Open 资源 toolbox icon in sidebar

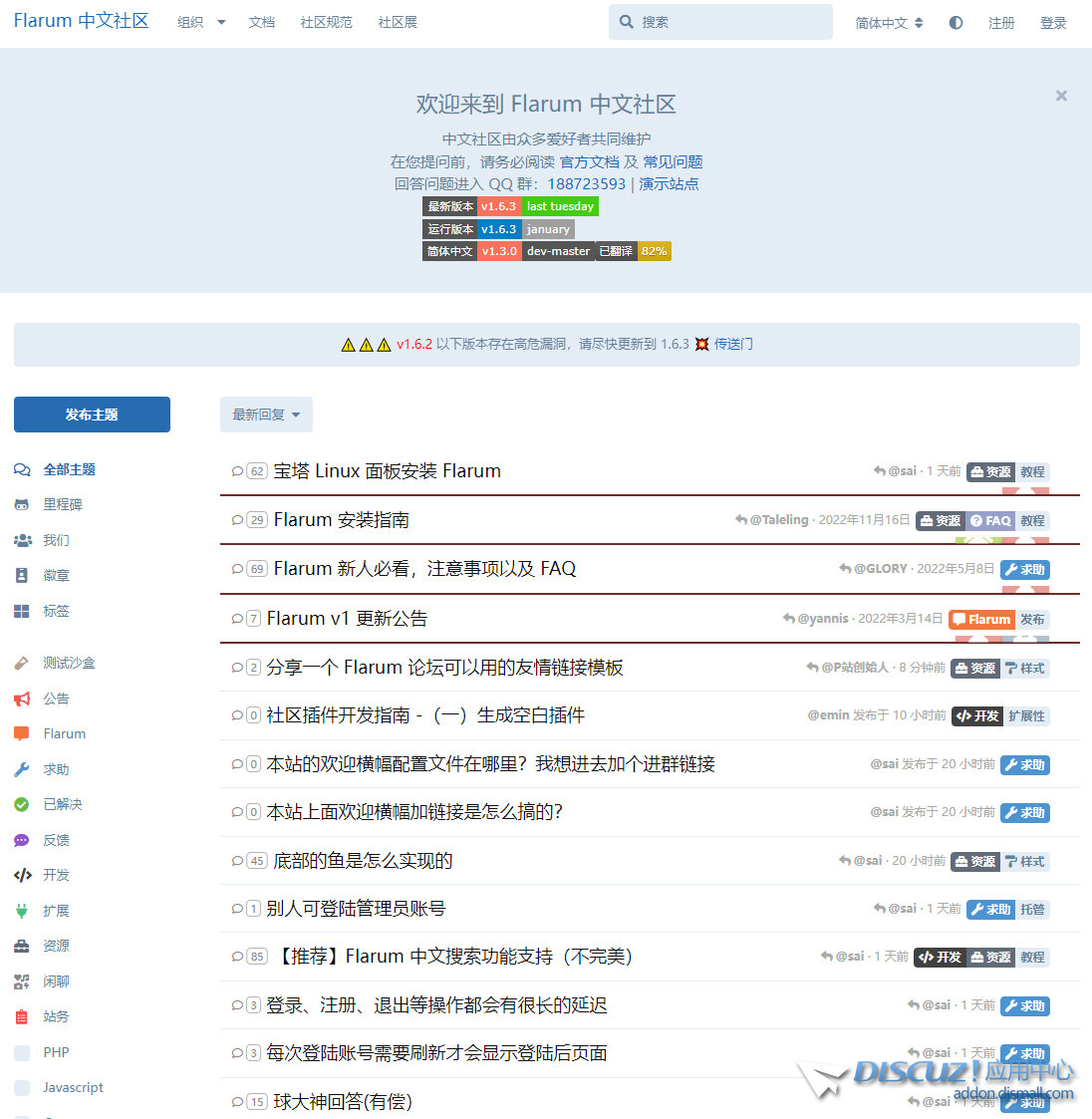pos(22,946)
